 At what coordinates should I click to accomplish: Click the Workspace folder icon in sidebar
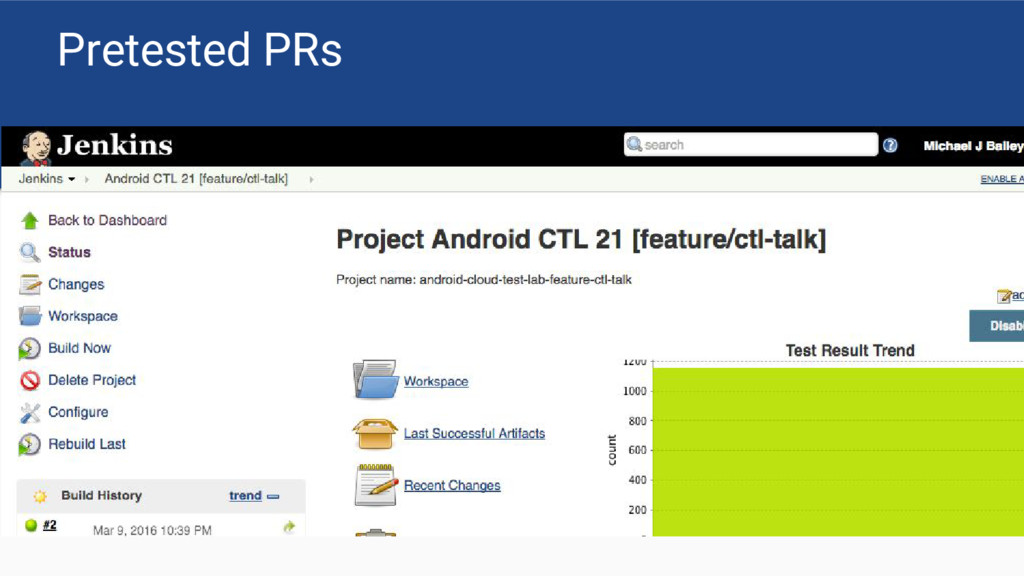30,316
